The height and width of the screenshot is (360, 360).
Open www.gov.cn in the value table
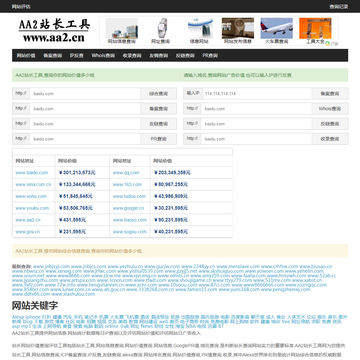[x=28, y=232]
